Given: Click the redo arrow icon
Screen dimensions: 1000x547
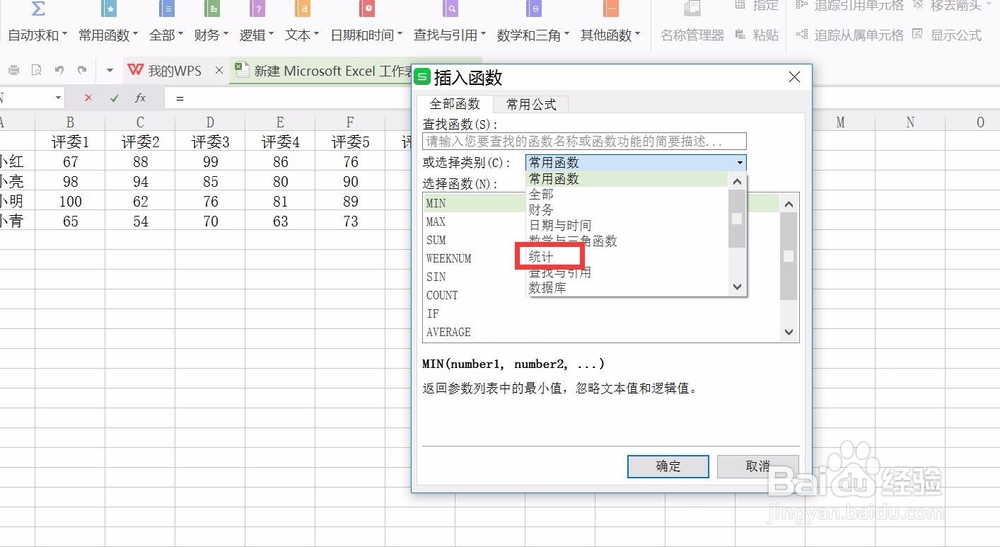Looking at the screenshot, I should [82, 70].
